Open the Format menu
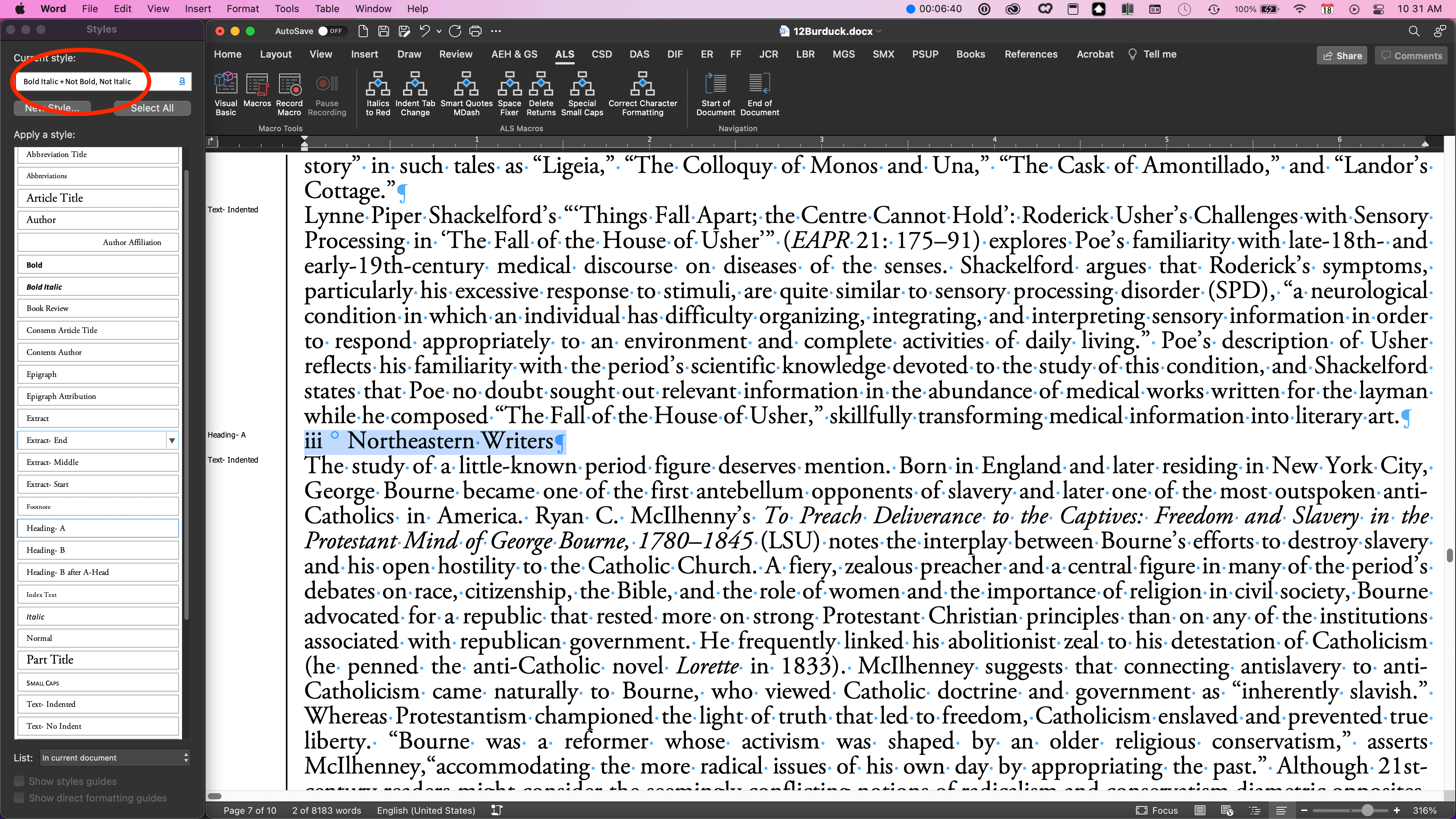The width and height of the screenshot is (1456, 819). 243,8
